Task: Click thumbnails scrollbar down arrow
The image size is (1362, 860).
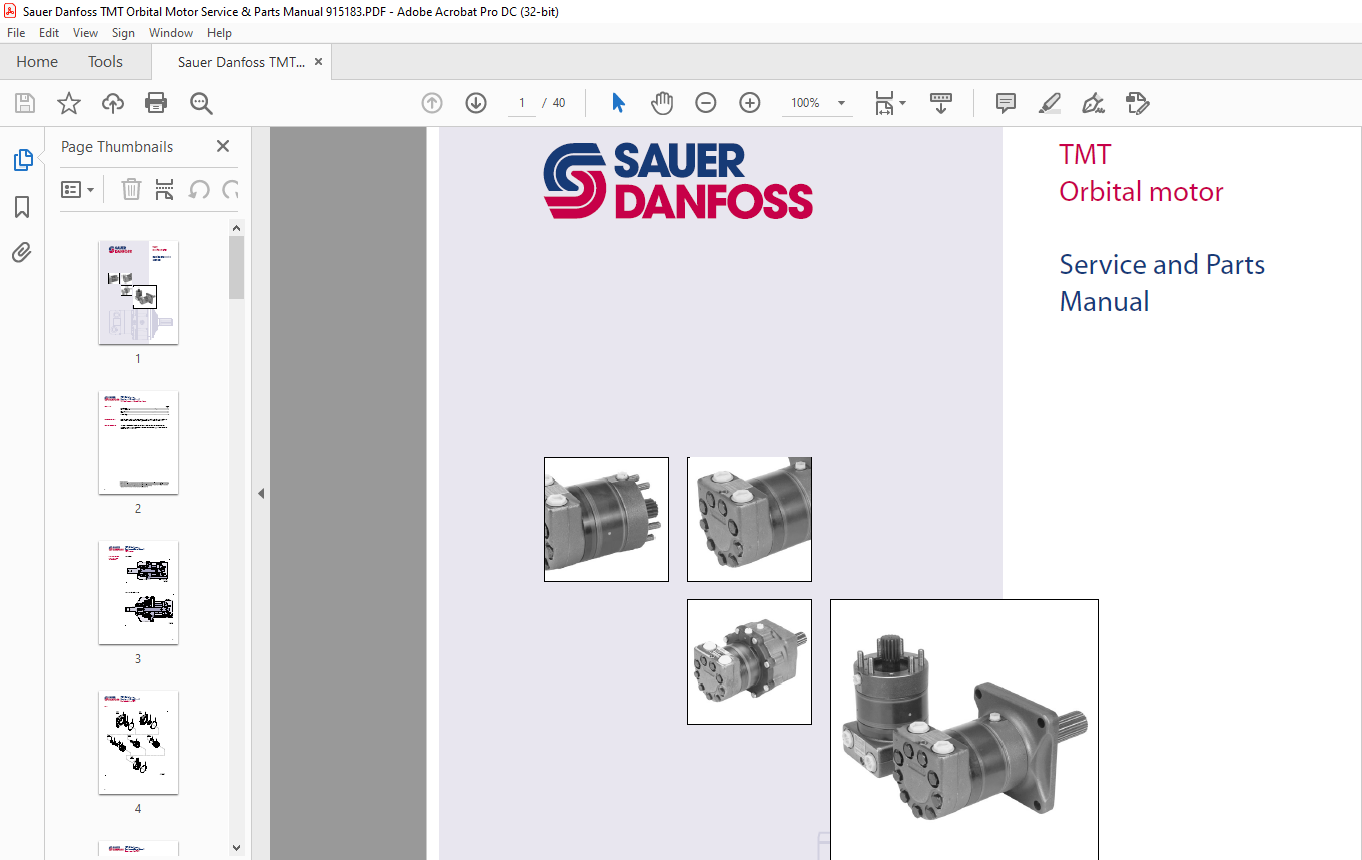Action: pyautogui.click(x=237, y=848)
